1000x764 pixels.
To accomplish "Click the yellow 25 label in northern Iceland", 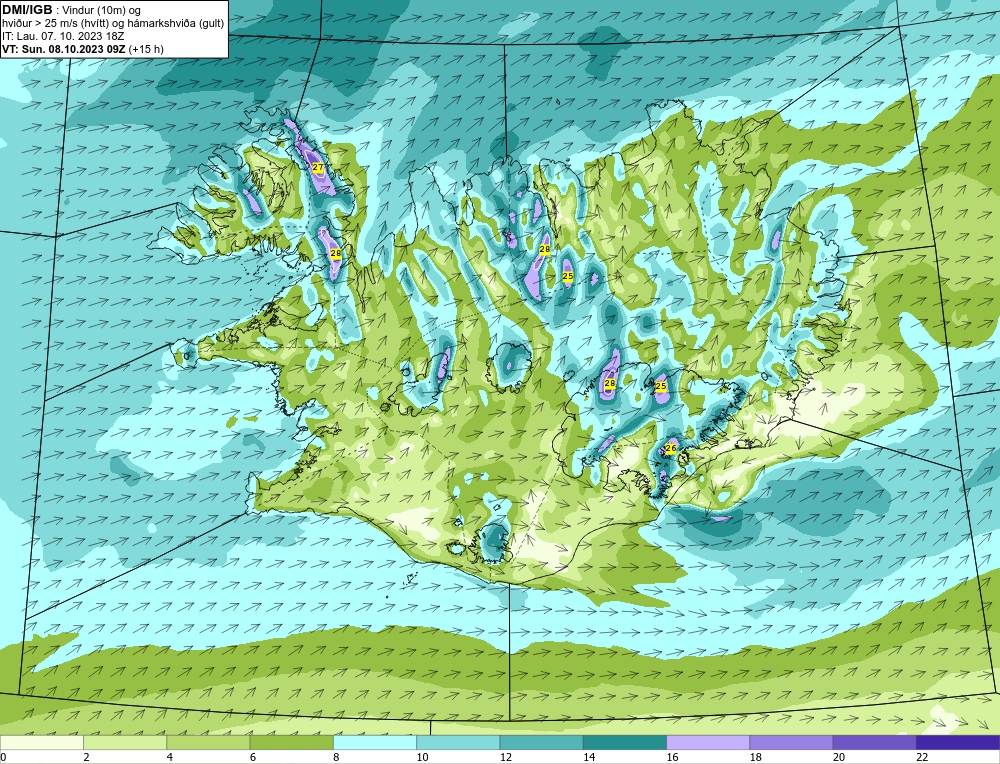I will [568, 276].
